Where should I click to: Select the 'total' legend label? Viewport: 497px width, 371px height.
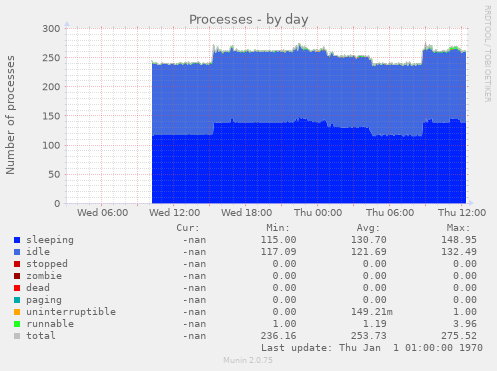pos(41,336)
